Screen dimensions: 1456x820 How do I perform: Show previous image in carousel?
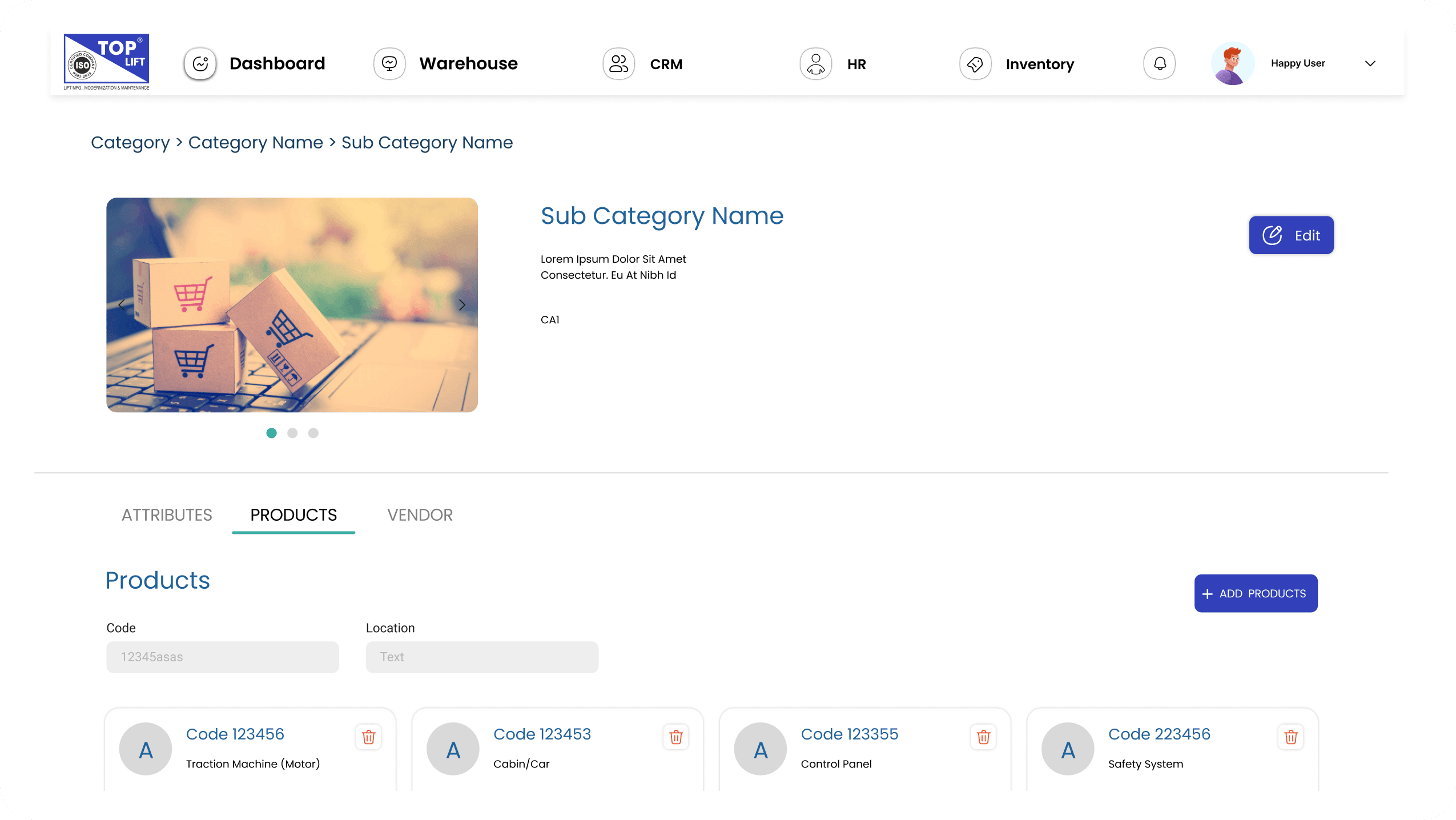[x=122, y=305]
